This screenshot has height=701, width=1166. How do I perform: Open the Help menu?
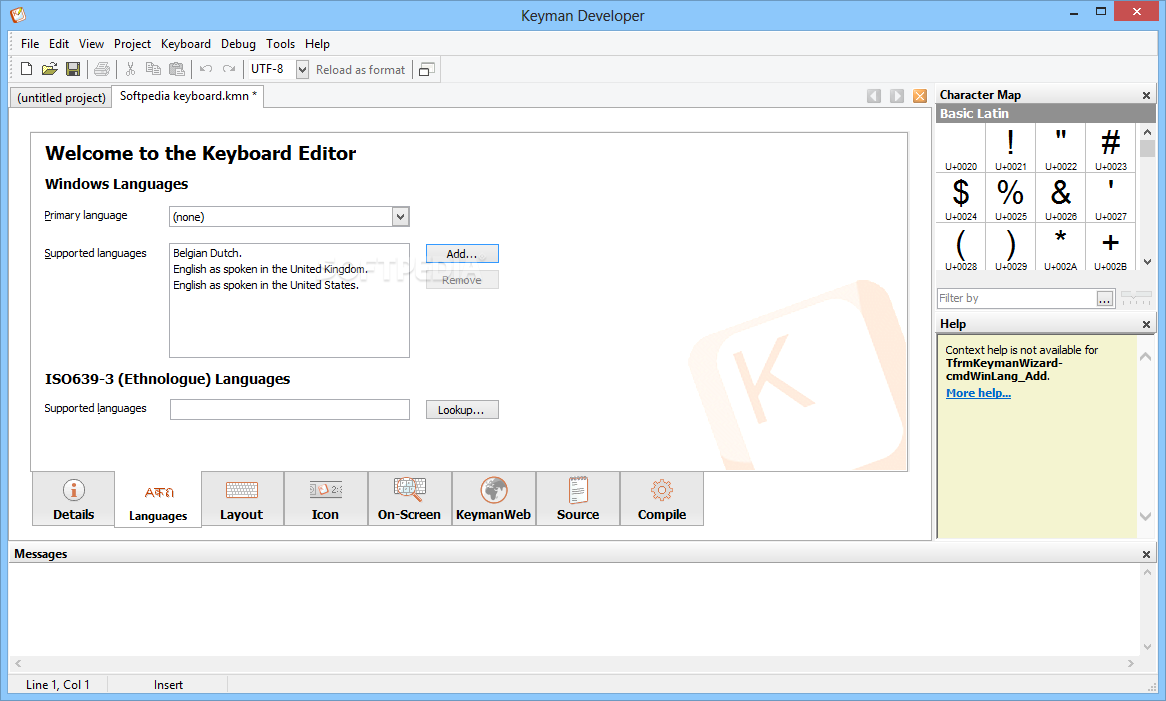(x=317, y=44)
